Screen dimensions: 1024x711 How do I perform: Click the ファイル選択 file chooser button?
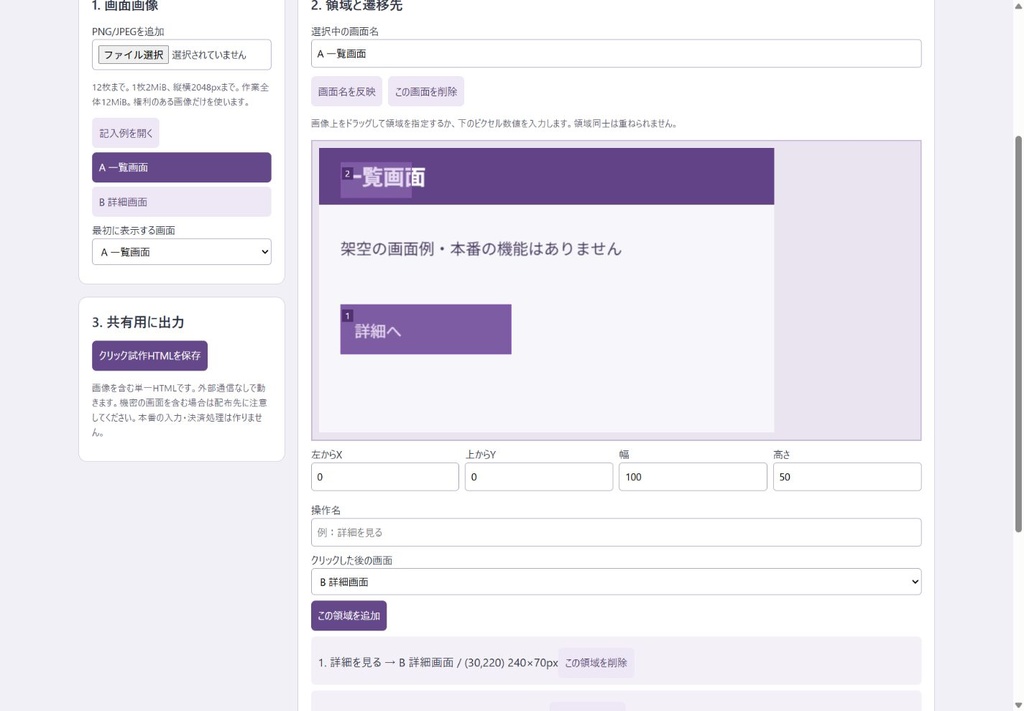pyautogui.click(x=133, y=55)
